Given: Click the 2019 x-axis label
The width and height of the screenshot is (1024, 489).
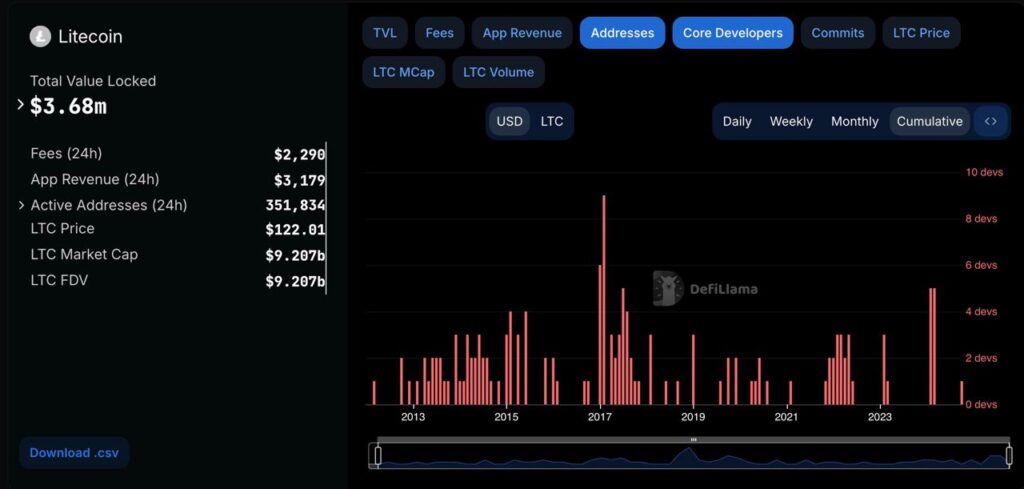Looking at the screenshot, I should pyautogui.click(x=692, y=417).
